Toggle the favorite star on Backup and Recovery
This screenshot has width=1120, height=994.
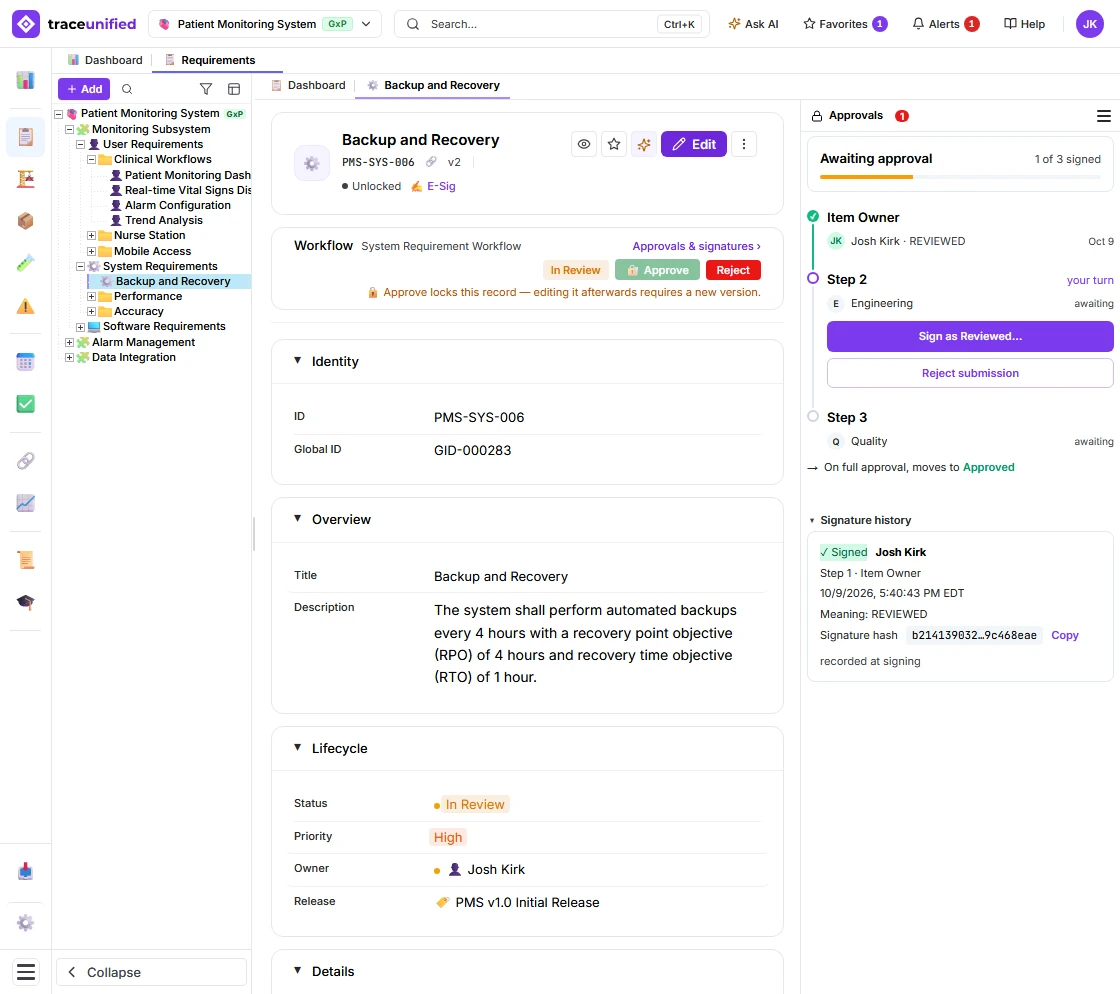pyautogui.click(x=614, y=144)
